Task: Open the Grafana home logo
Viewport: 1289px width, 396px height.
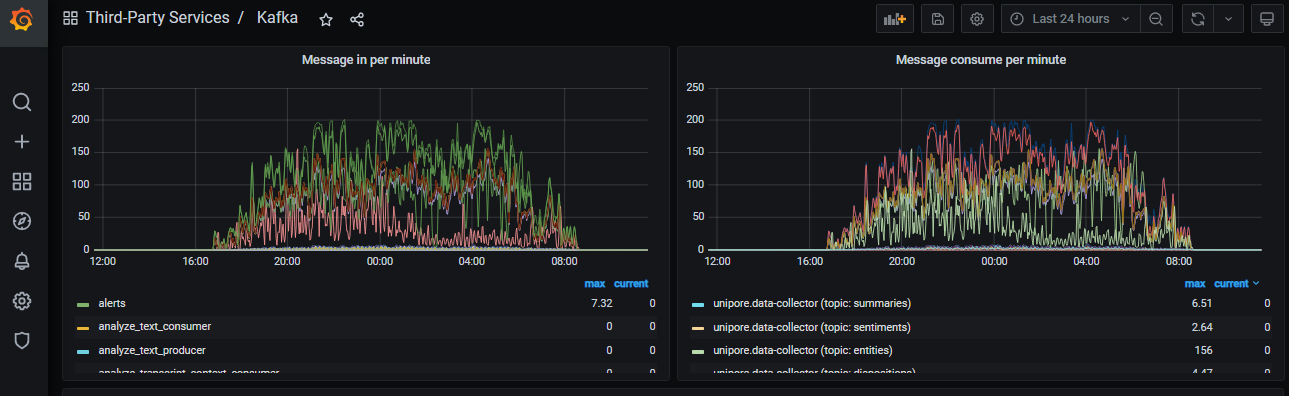Action: tap(22, 19)
